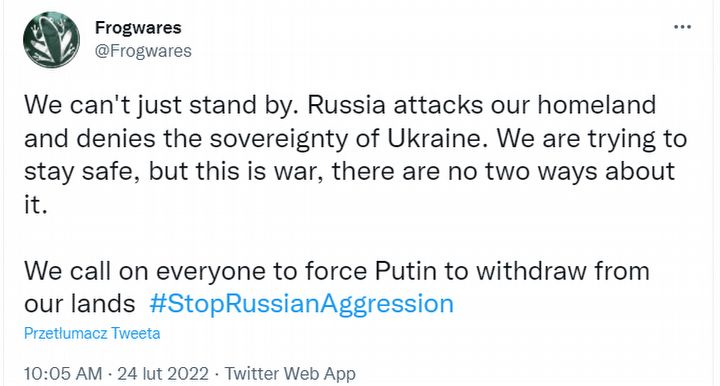Click the lone "it." line of the tweet
The image size is (720, 386).
click(36, 204)
